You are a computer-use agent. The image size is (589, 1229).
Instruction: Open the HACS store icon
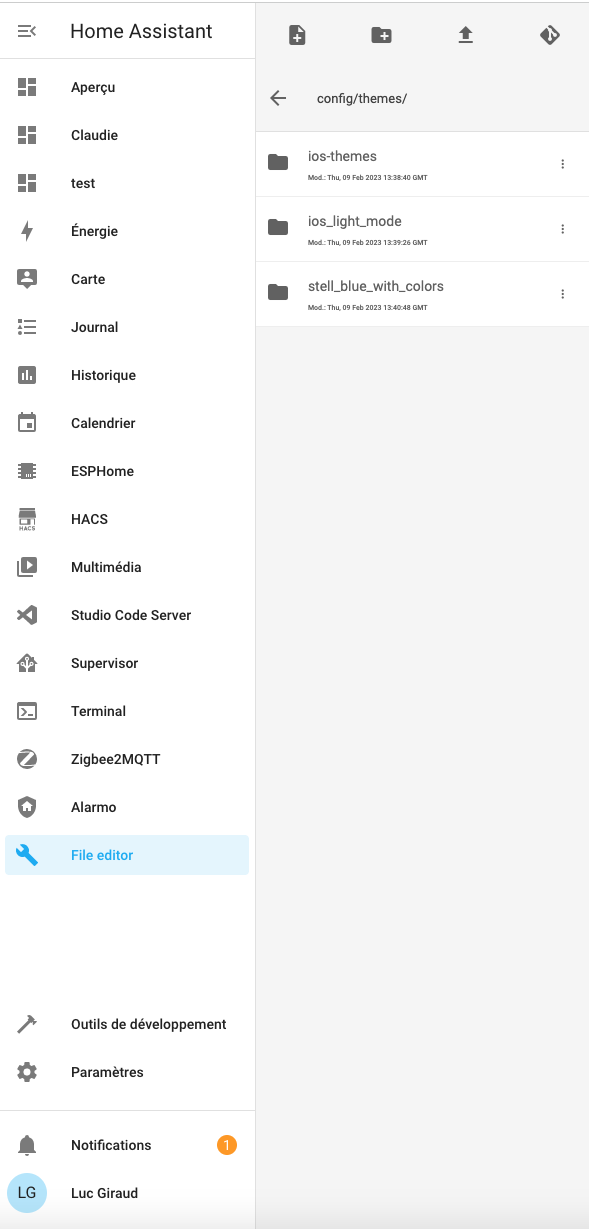point(27,519)
